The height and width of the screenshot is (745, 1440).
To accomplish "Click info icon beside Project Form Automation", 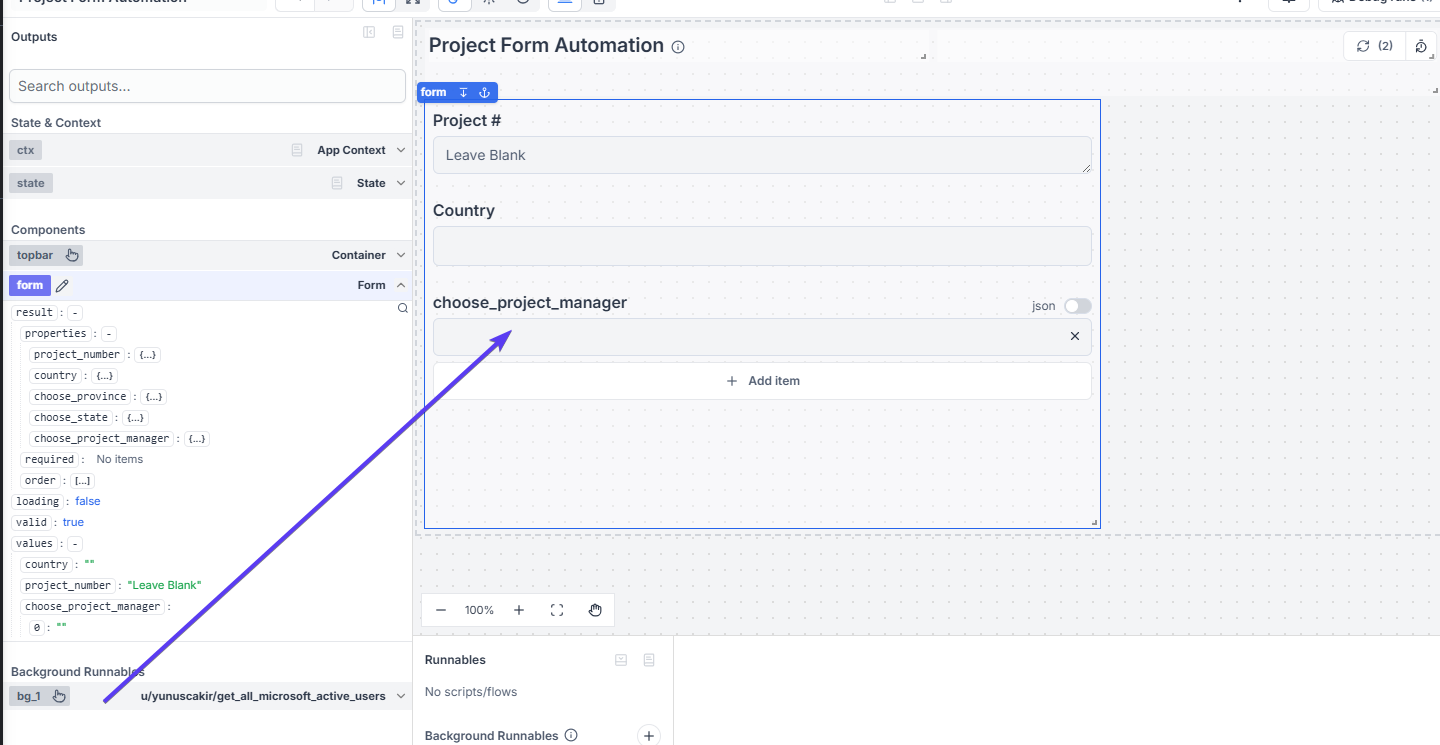I will point(678,47).
